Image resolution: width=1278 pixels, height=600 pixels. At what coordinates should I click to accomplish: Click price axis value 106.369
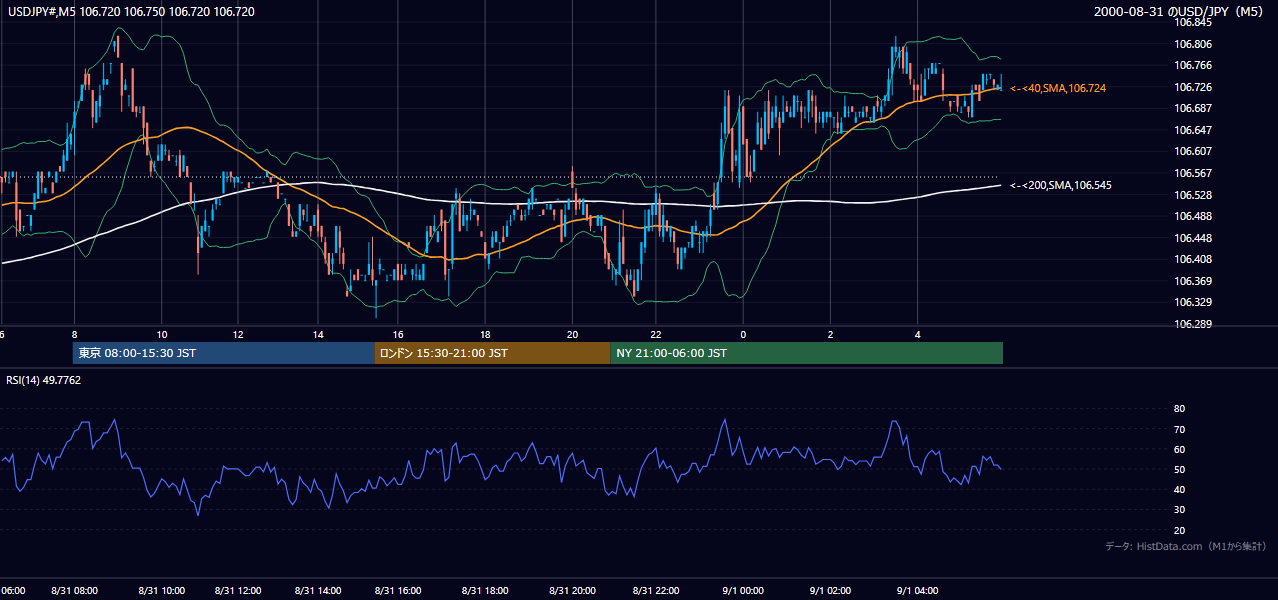[1193, 281]
